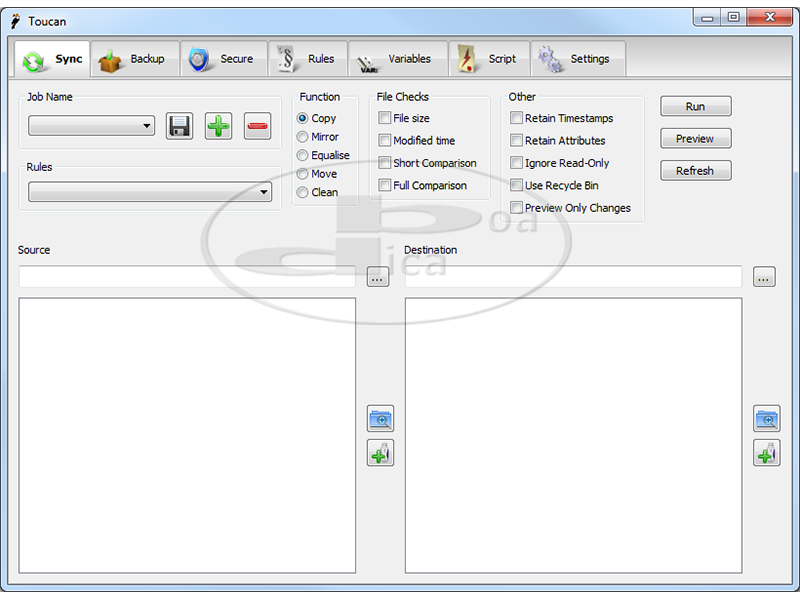Open the Secure tab
The image size is (800, 600).
(x=223, y=59)
